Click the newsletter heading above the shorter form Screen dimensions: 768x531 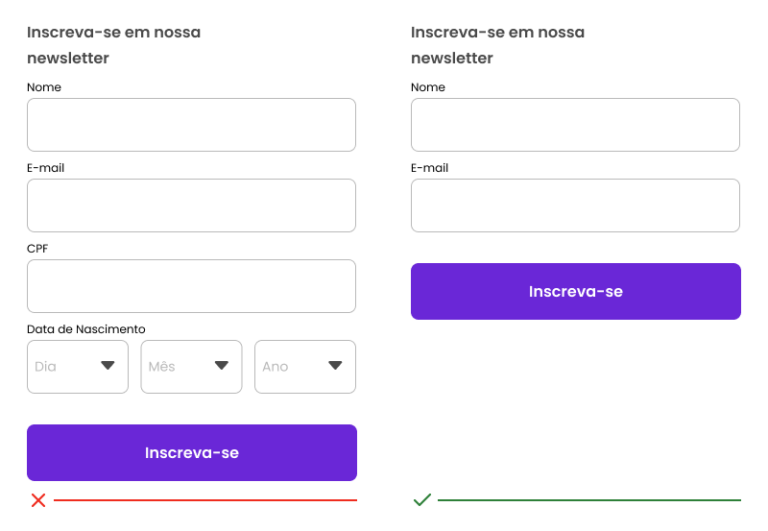coord(497,45)
